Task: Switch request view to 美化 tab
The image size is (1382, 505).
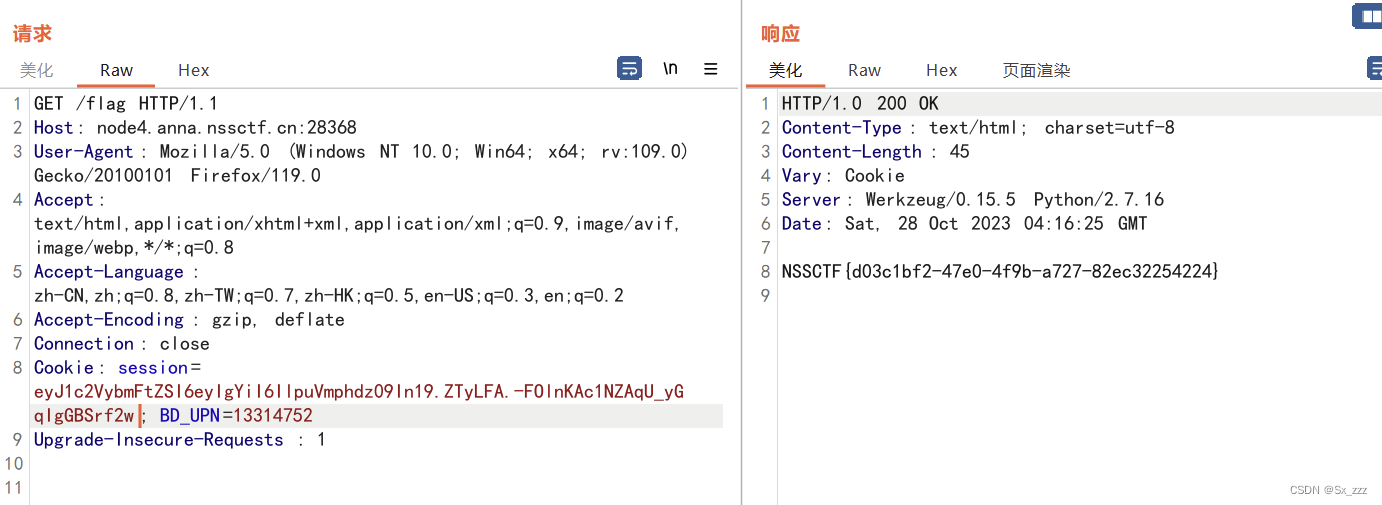Action: tap(37, 70)
